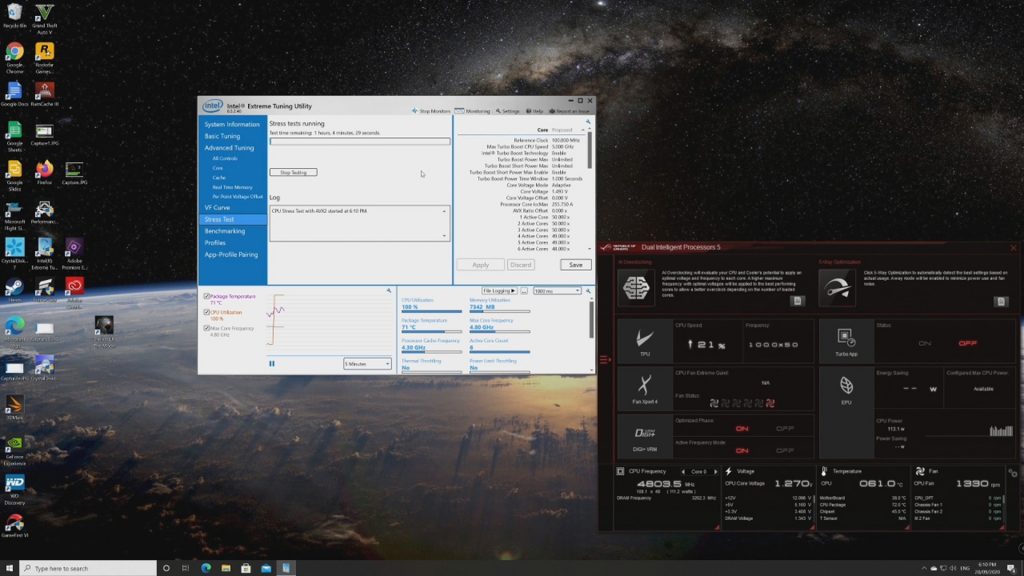Click the stress test progress bar
This screenshot has height=576, width=1024.
pos(360,141)
